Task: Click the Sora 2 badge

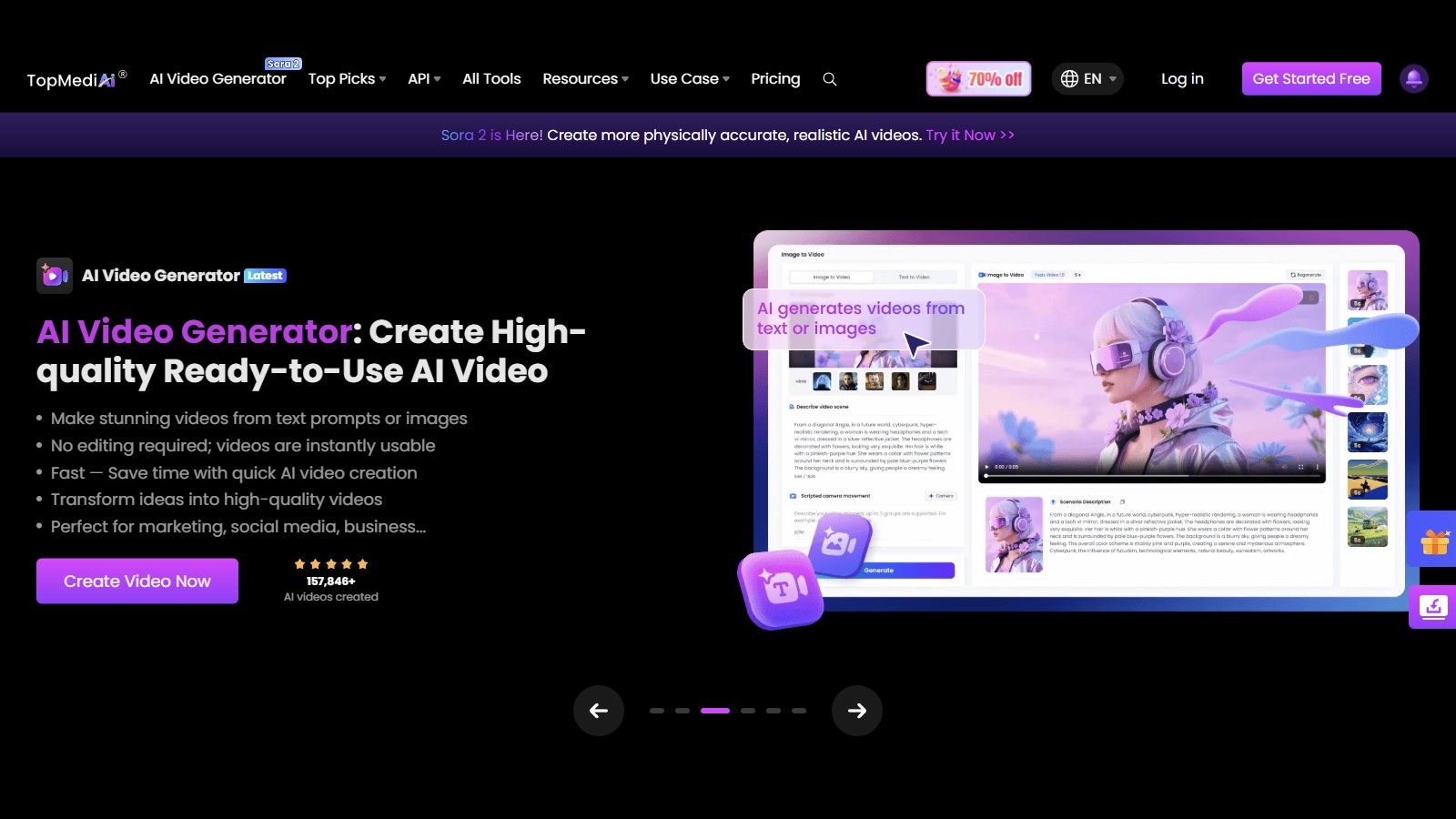Action: click(283, 64)
